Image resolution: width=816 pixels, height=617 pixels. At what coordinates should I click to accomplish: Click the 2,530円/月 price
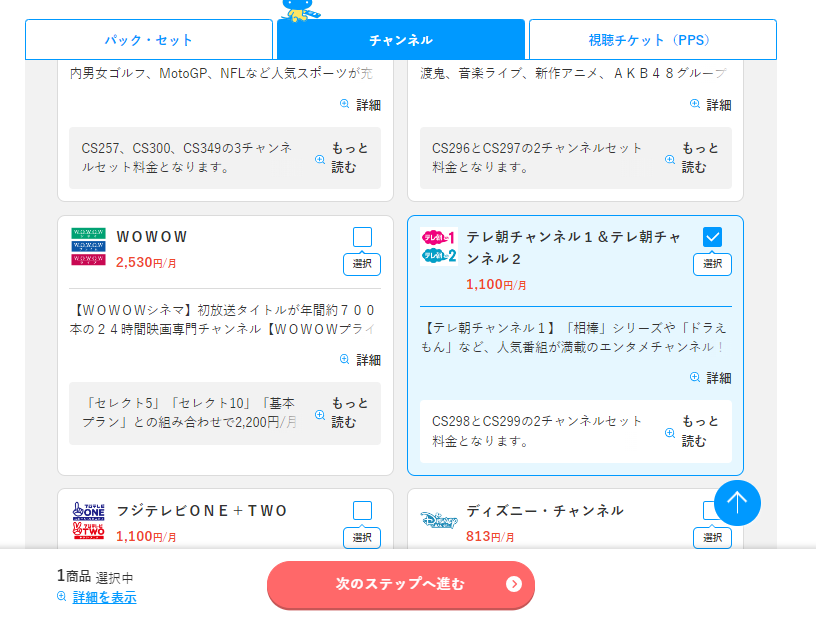click(x=146, y=263)
